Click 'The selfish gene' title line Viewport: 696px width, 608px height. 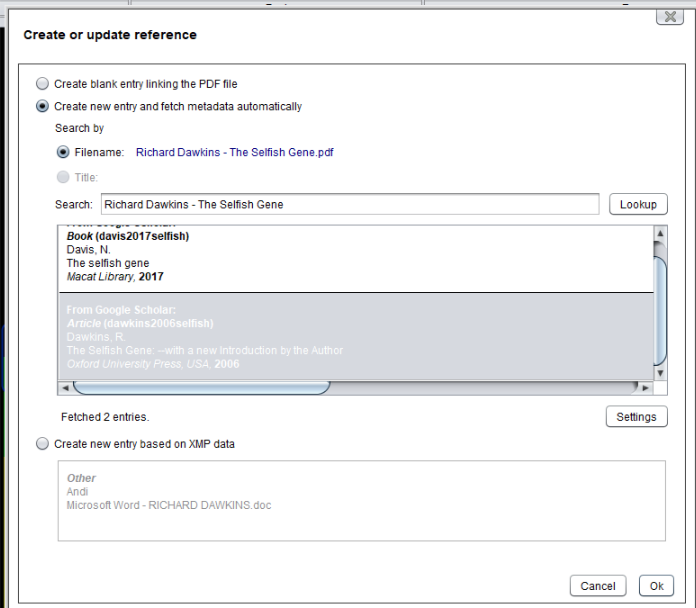(x=108, y=263)
